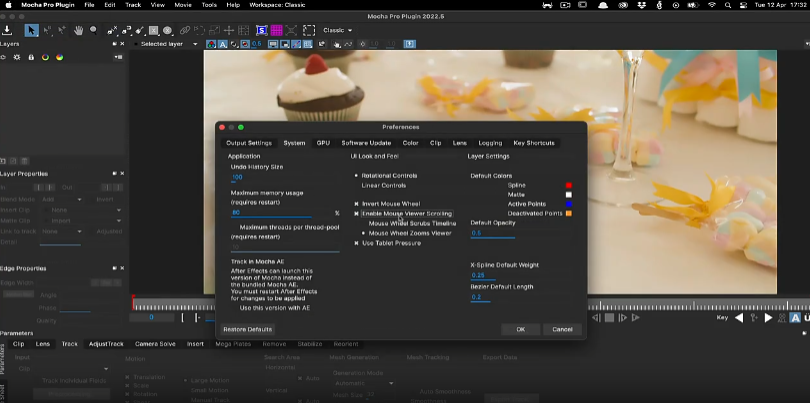Toggle the Show Planar Surface S icon
Screen dimensions: 810x403
(x=261, y=30)
